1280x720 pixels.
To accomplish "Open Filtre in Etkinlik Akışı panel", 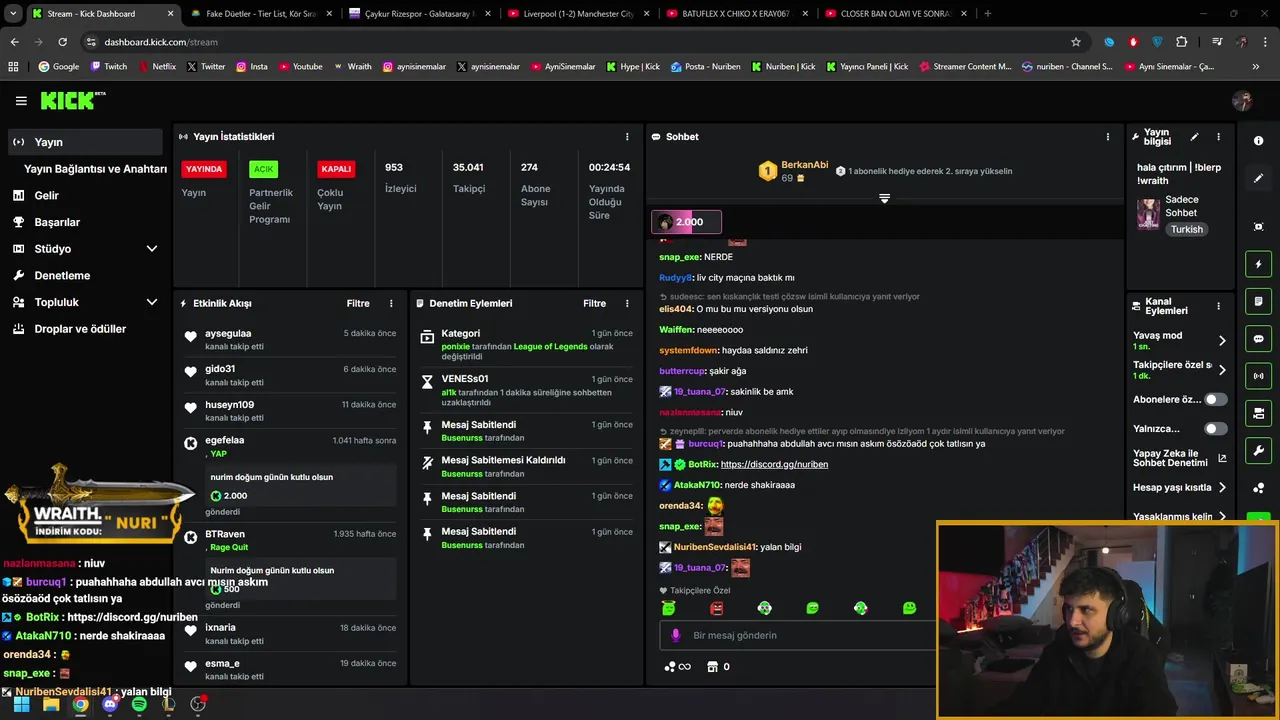I will 358,303.
